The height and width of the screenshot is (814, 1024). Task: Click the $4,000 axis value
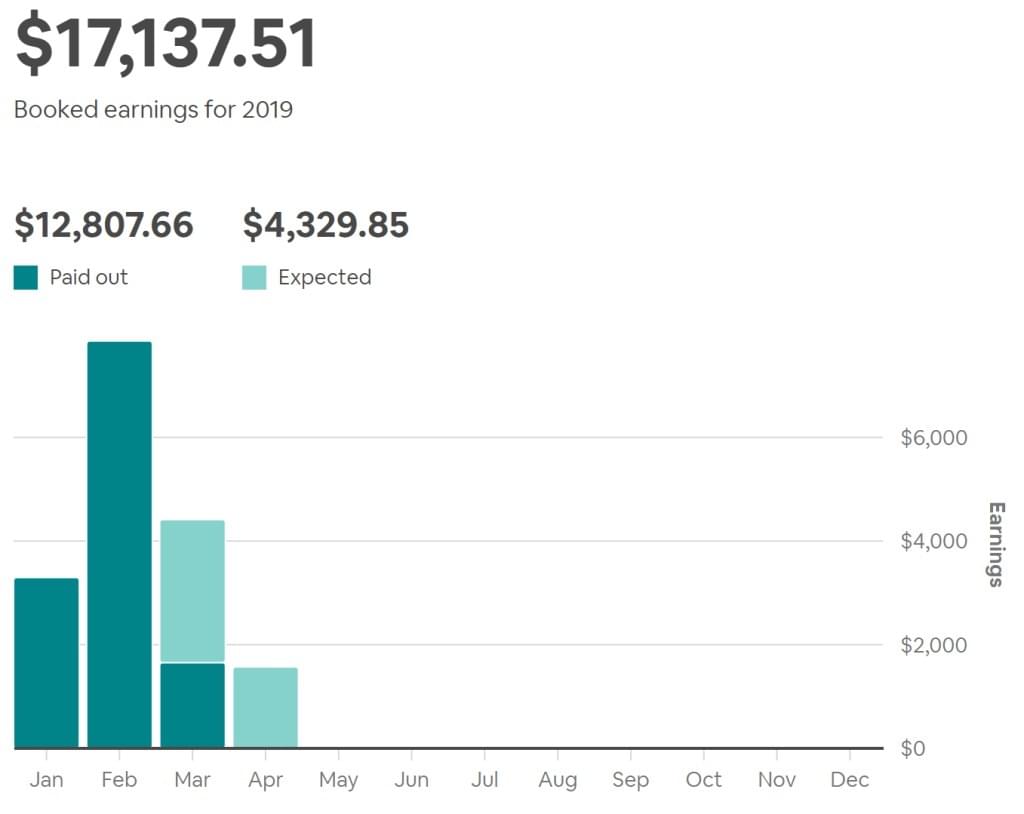coord(932,541)
